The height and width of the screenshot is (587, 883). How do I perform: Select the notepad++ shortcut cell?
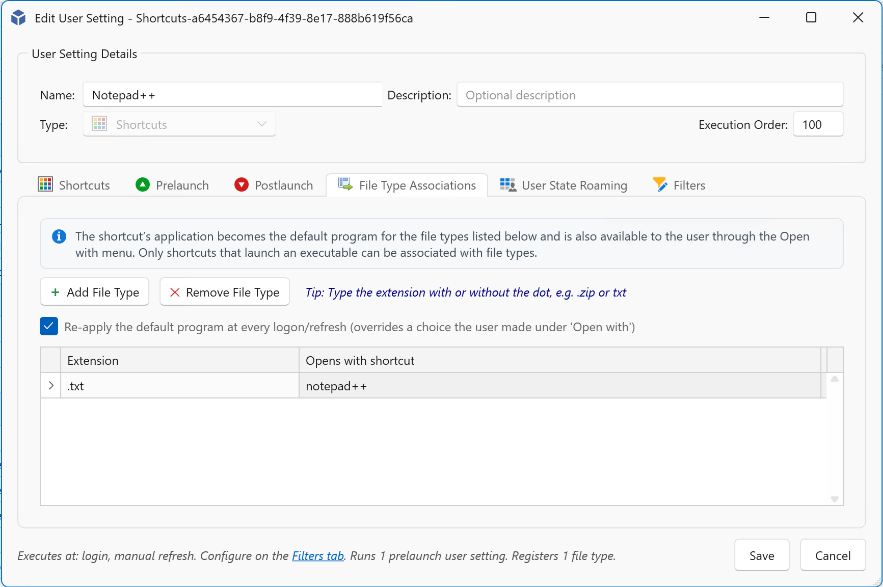pos(560,386)
